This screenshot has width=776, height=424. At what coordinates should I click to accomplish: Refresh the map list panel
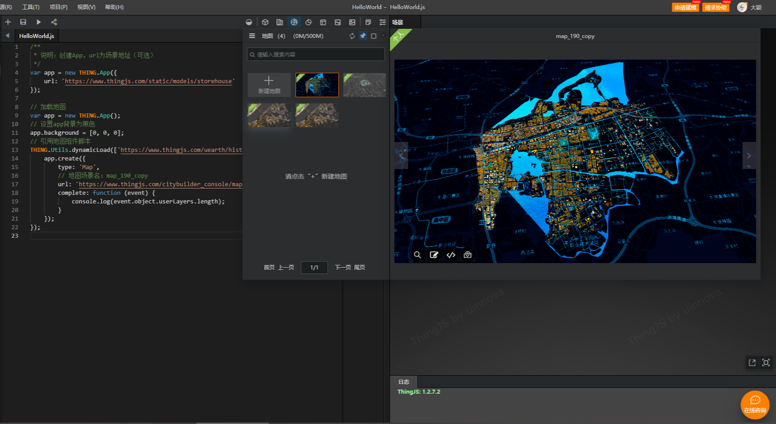point(352,36)
